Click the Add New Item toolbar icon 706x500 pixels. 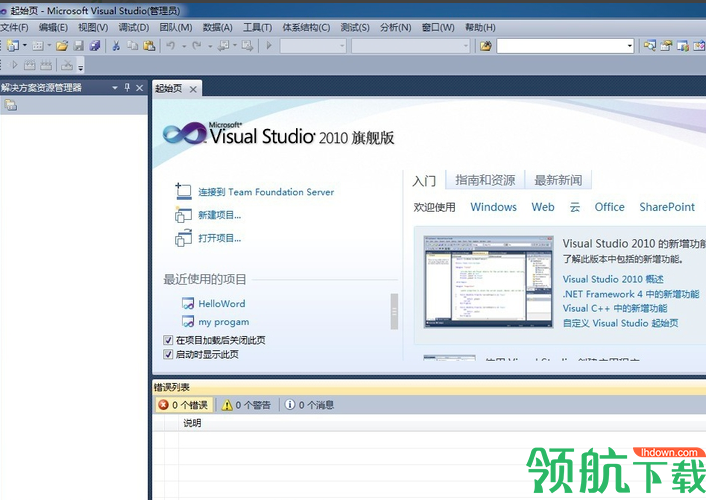pos(38,45)
